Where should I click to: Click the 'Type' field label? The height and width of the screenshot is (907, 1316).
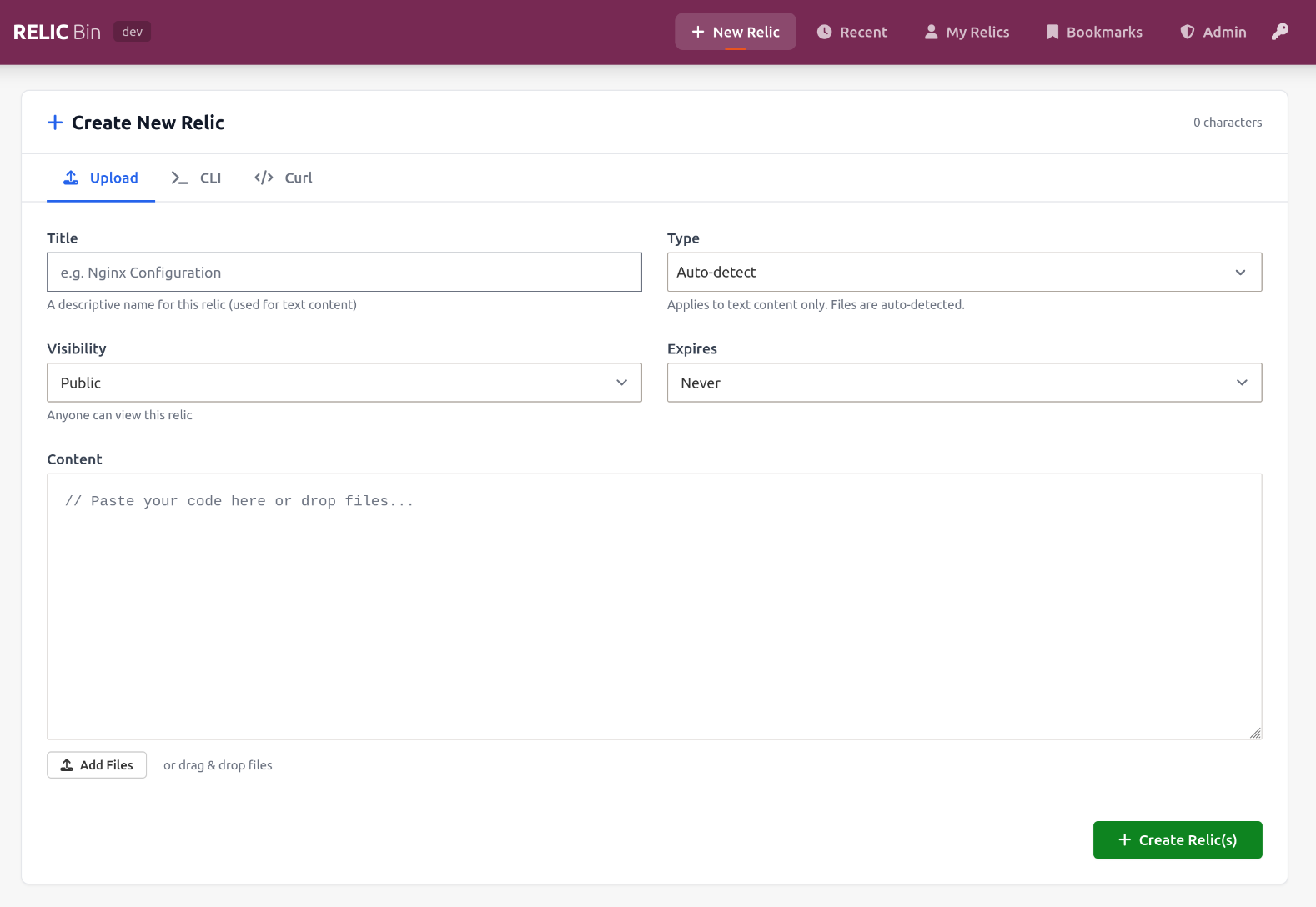pyautogui.click(x=683, y=238)
